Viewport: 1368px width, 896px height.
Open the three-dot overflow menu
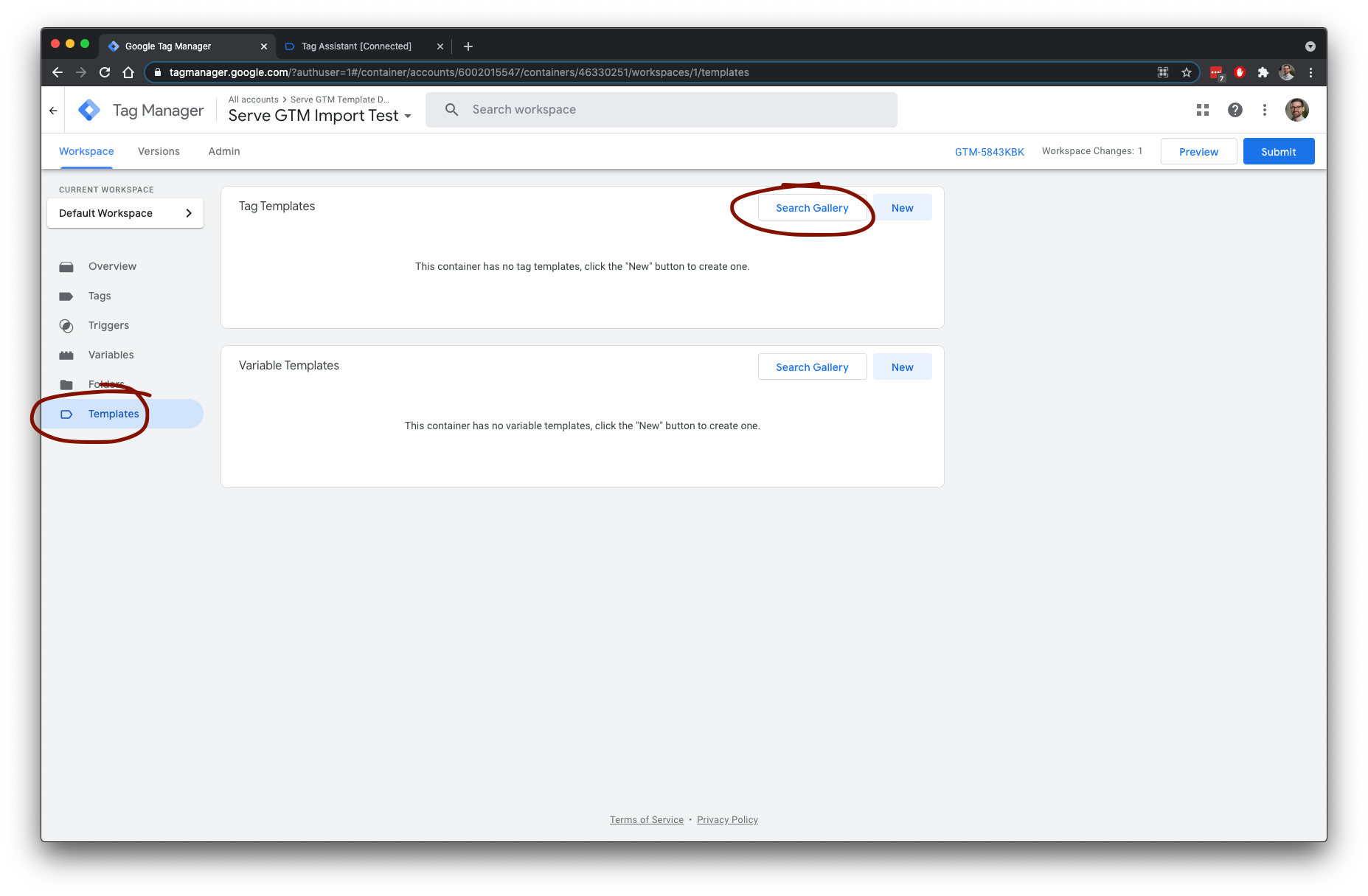1265,109
